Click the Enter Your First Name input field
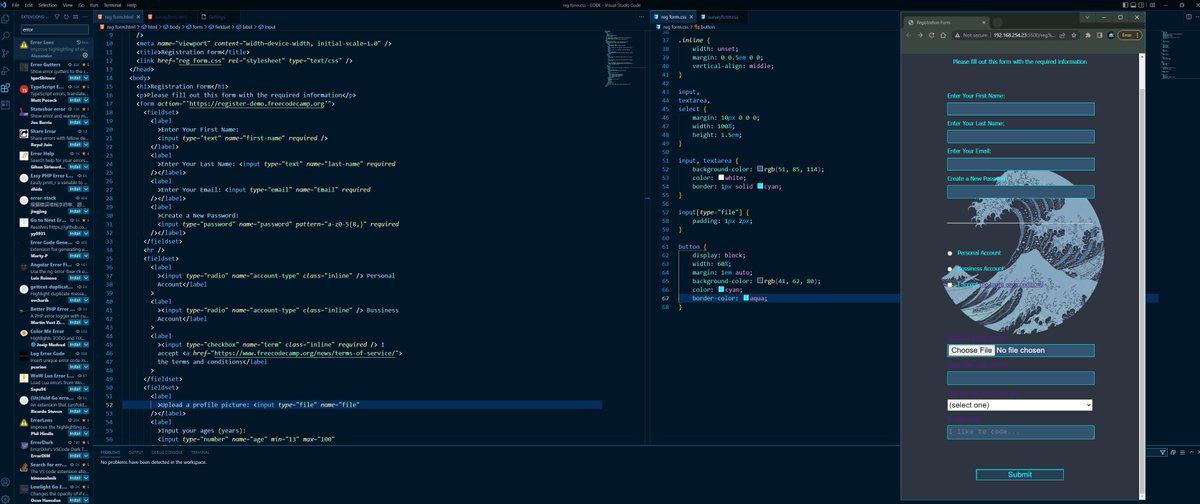Image resolution: width=1200 pixels, height=504 pixels. [x=1020, y=109]
